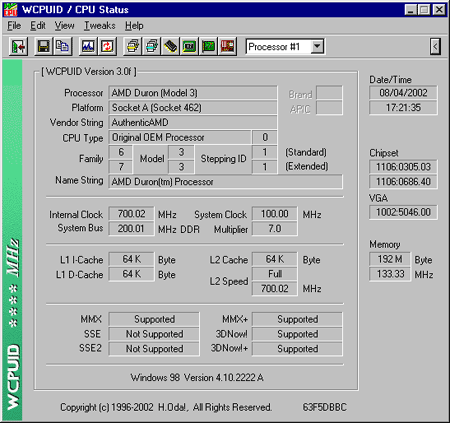450x423 pixels.
Task: Minimize the WCPUID window
Action: click(x=411, y=10)
